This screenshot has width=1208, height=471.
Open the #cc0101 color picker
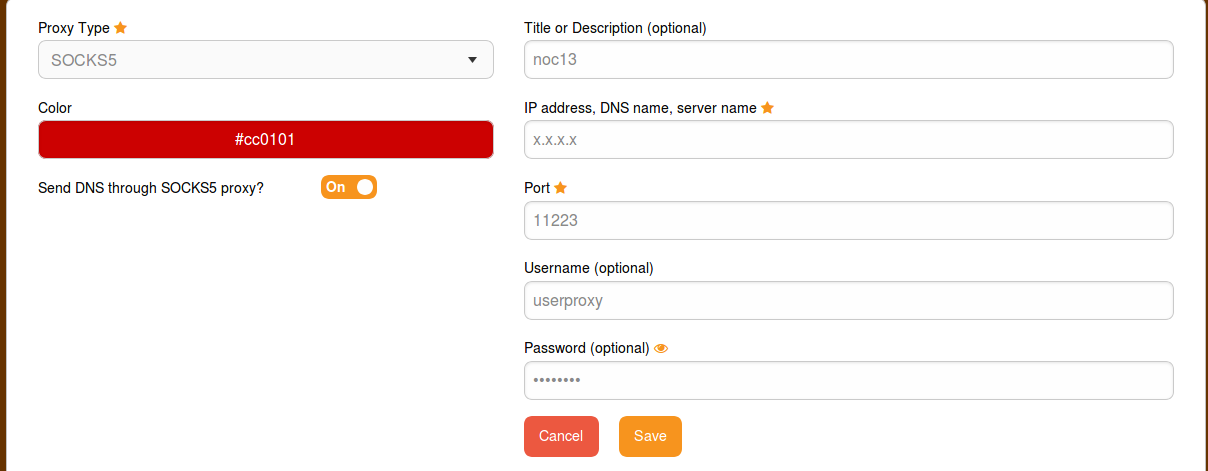tap(265, 140)
